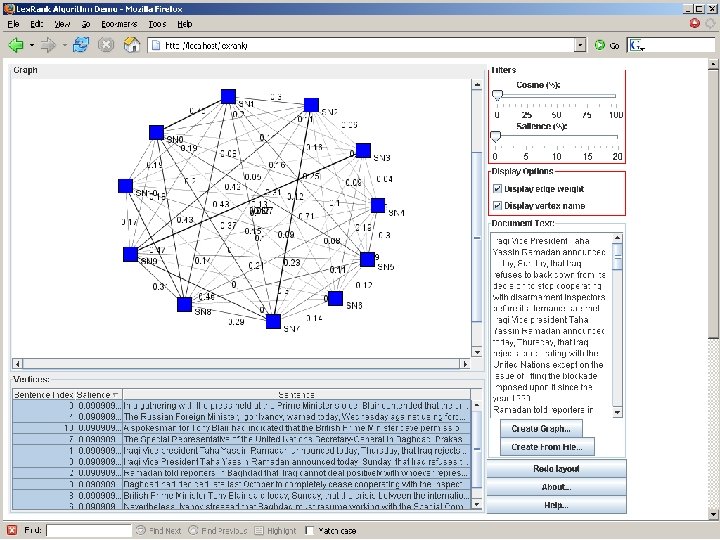Click the About button
720x540 pixels.
click(556, 487)
